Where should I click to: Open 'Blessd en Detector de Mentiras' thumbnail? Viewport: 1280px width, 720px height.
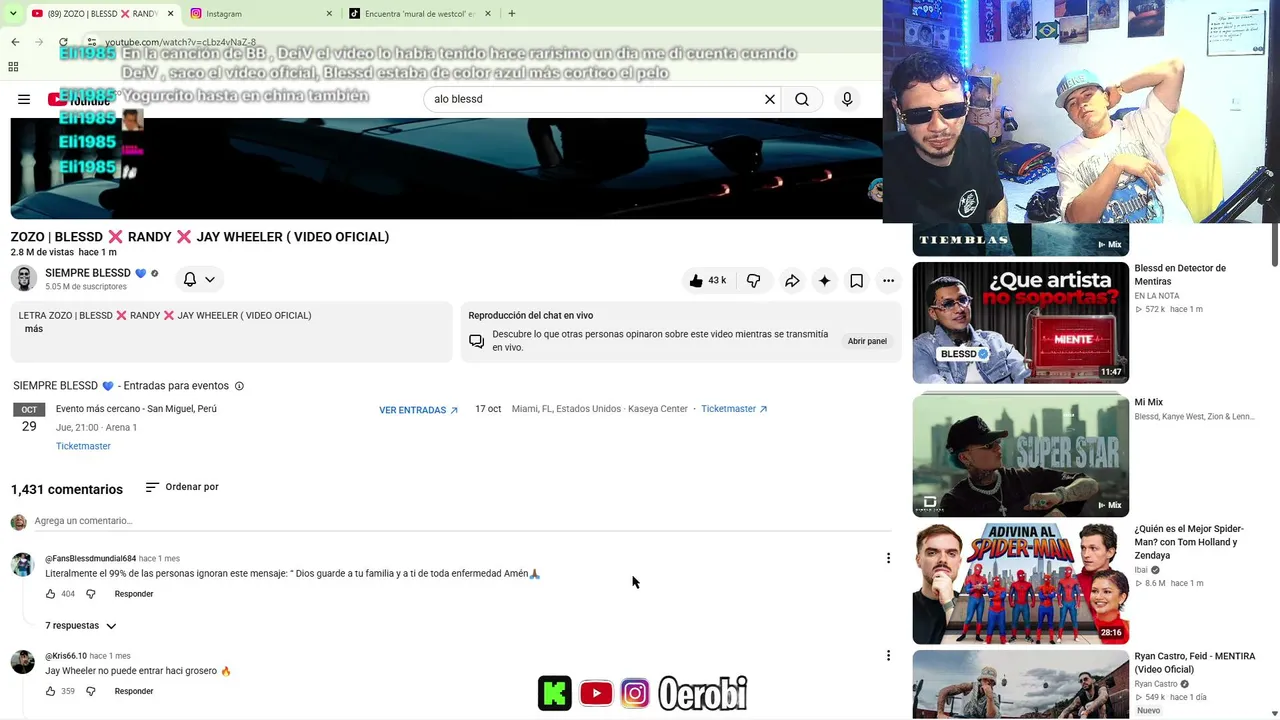(x=1020, y=323)
